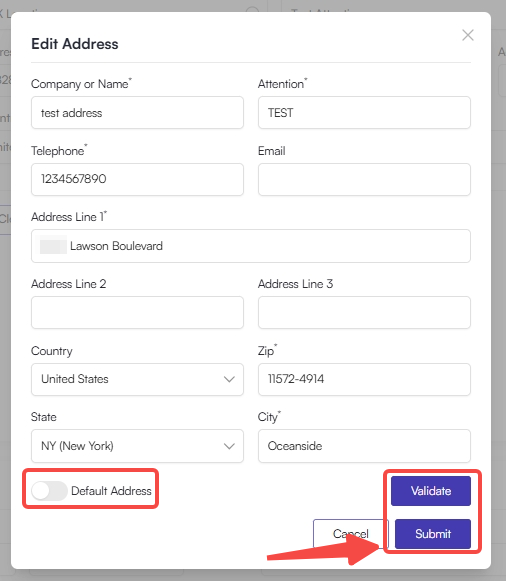This screenshot has width=506, height=581.
Task: Click the Default Address label text
Action: tap(111, 491)
